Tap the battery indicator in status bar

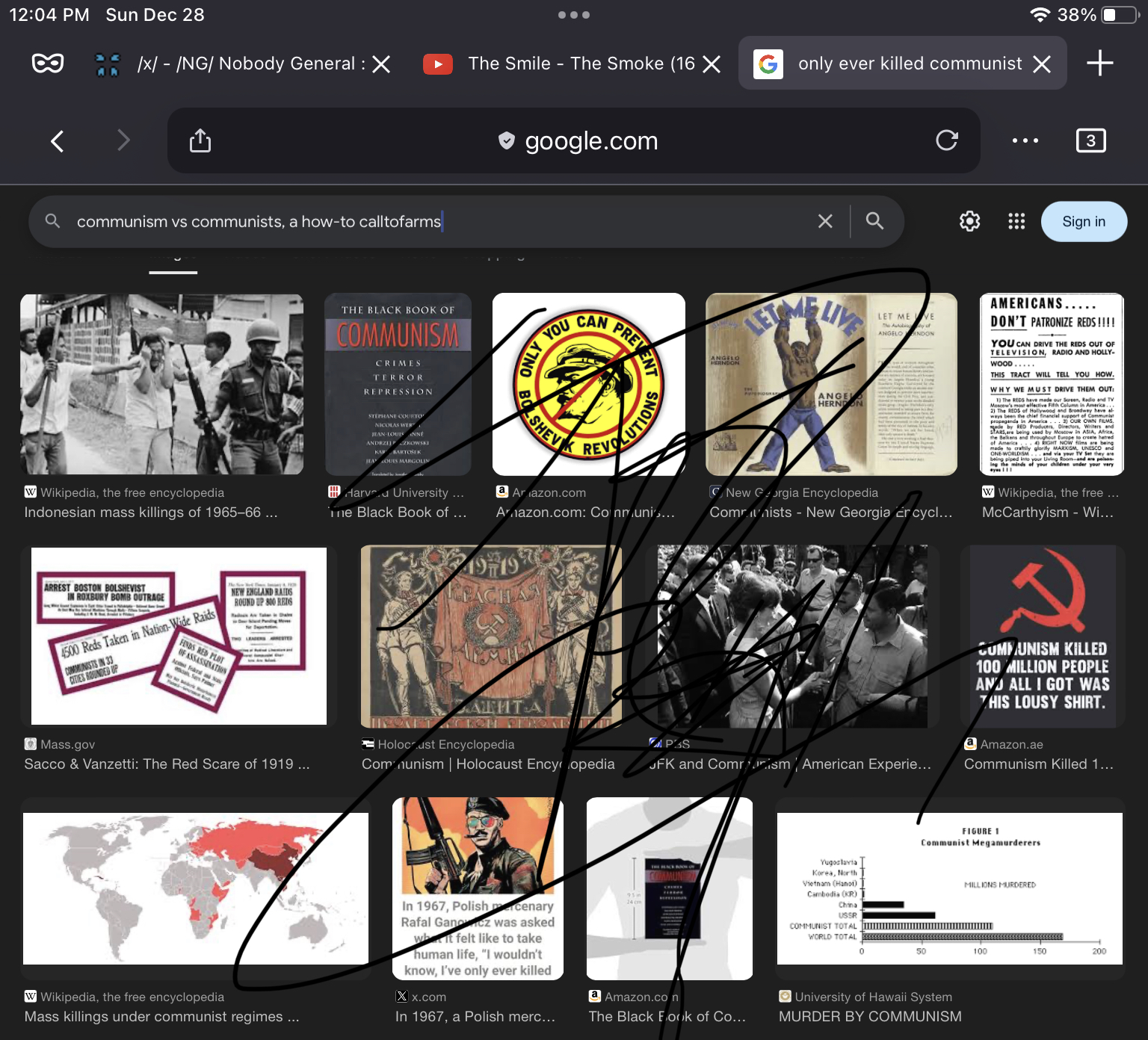[x=1119, y=15]
